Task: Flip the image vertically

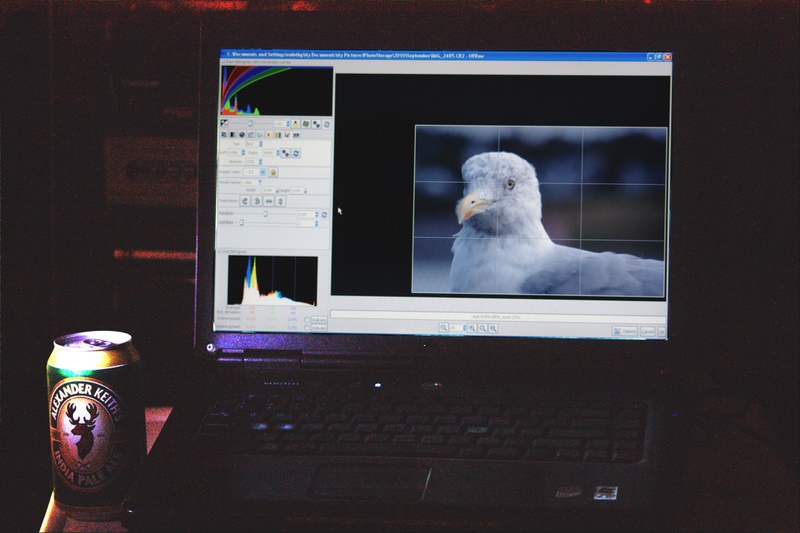Action: point(282,200)
